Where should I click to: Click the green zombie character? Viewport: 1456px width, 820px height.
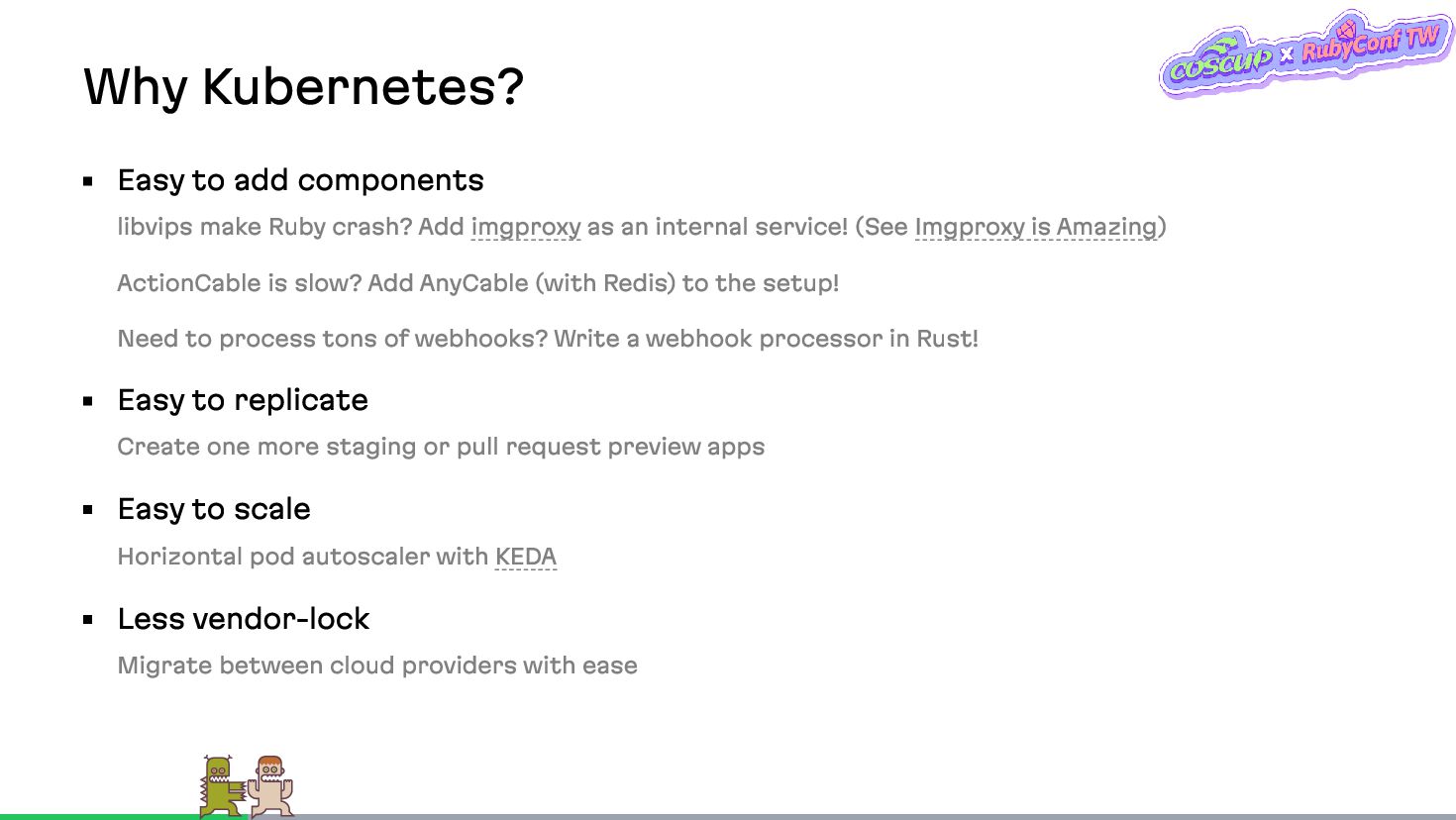pos(222,786)
